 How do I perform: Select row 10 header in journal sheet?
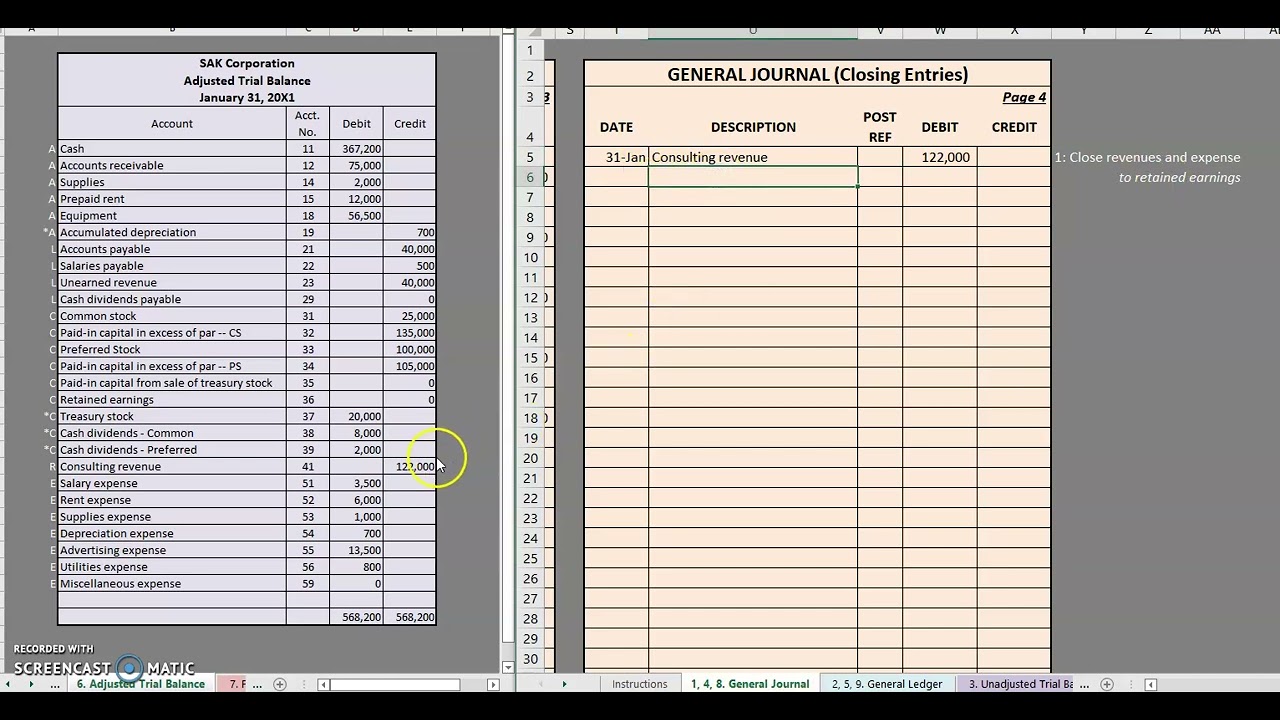[x=530, y=257]
